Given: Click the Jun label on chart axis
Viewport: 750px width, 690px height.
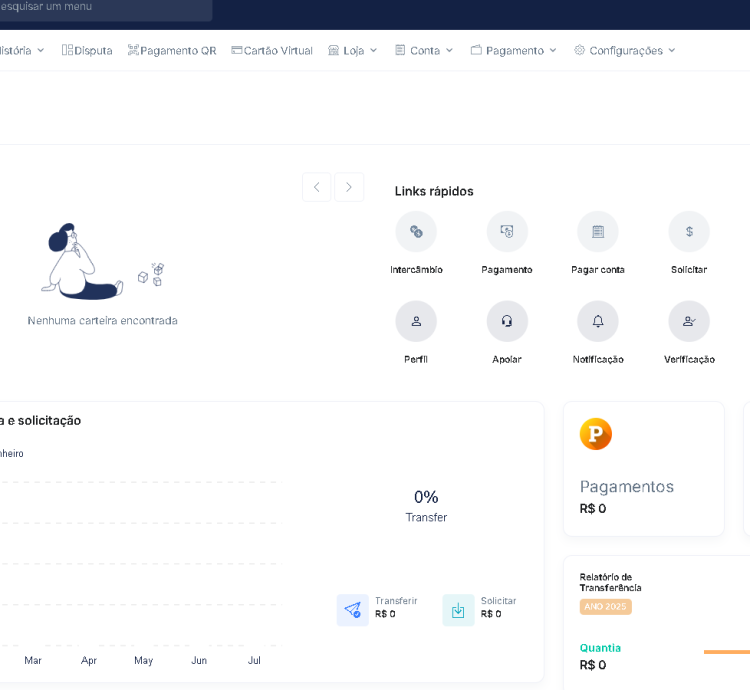Looking at the screenshot, I should tap(199, 660).
